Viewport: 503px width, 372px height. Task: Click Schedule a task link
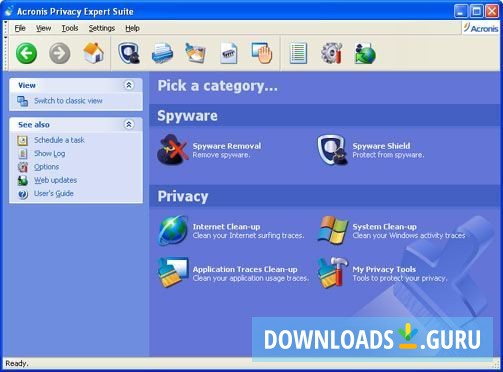coord(59,140)
